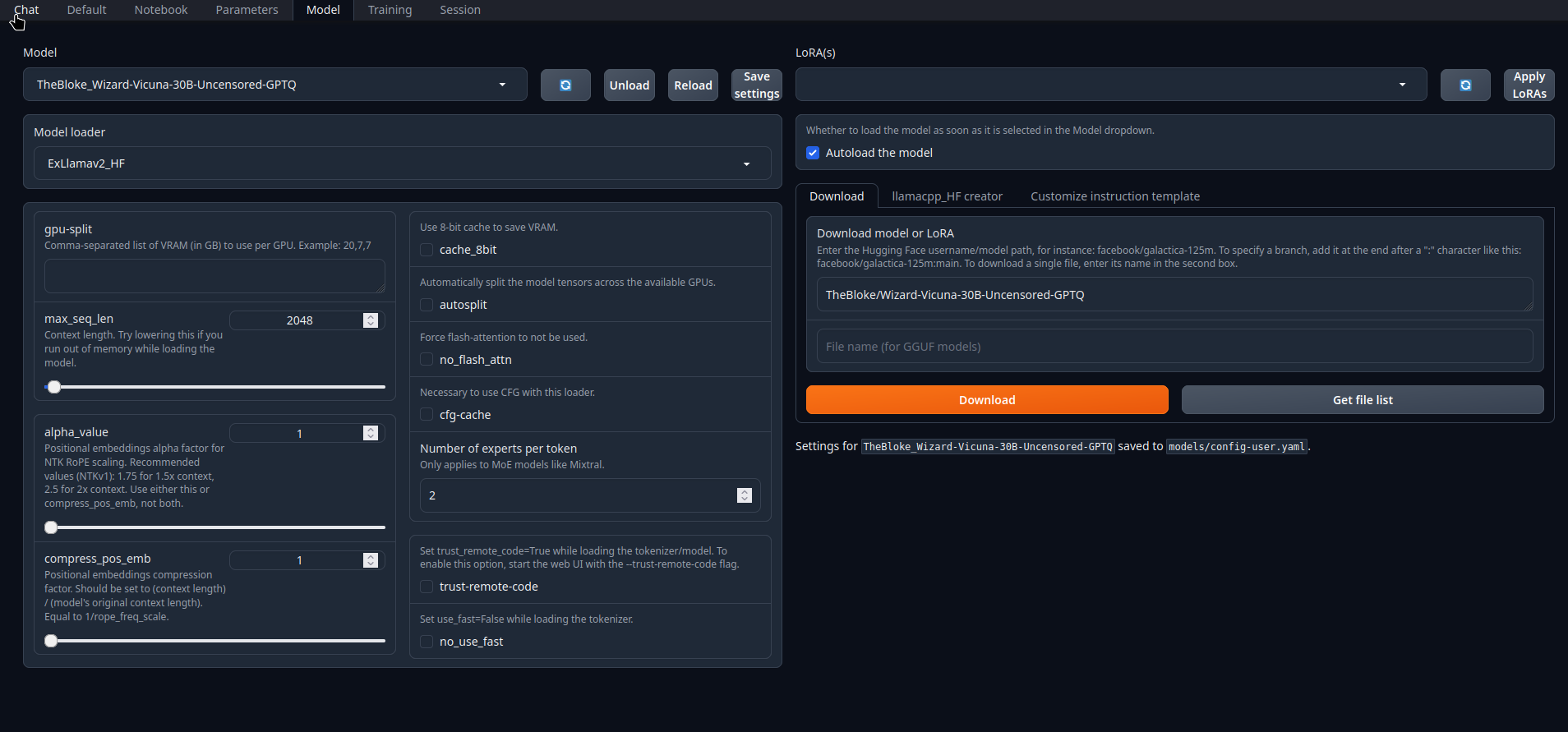Click the max_seq_len value 2048 field
Screen dimensions: 1568x732
coord(307,320)
